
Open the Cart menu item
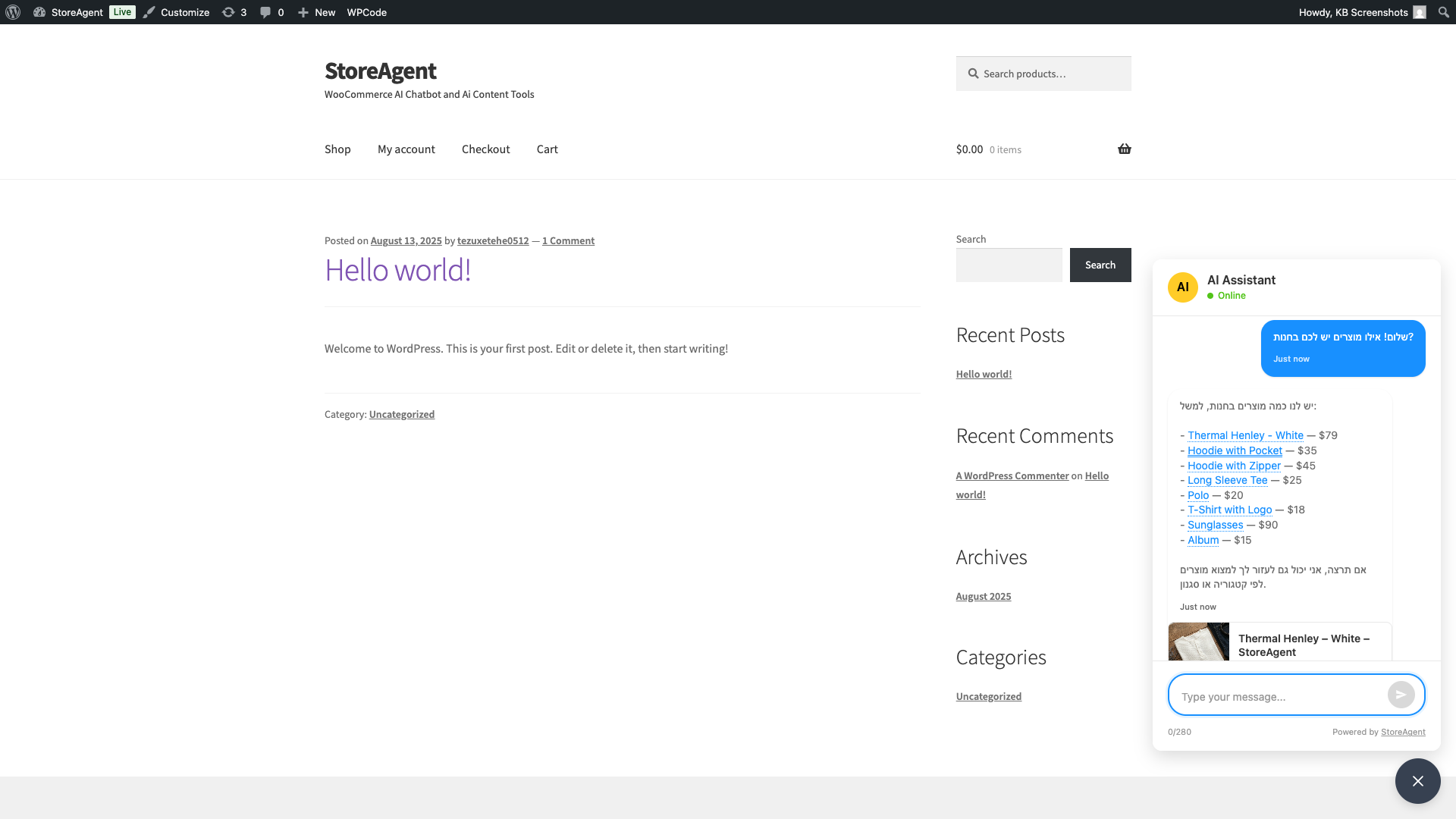(548, 149)
